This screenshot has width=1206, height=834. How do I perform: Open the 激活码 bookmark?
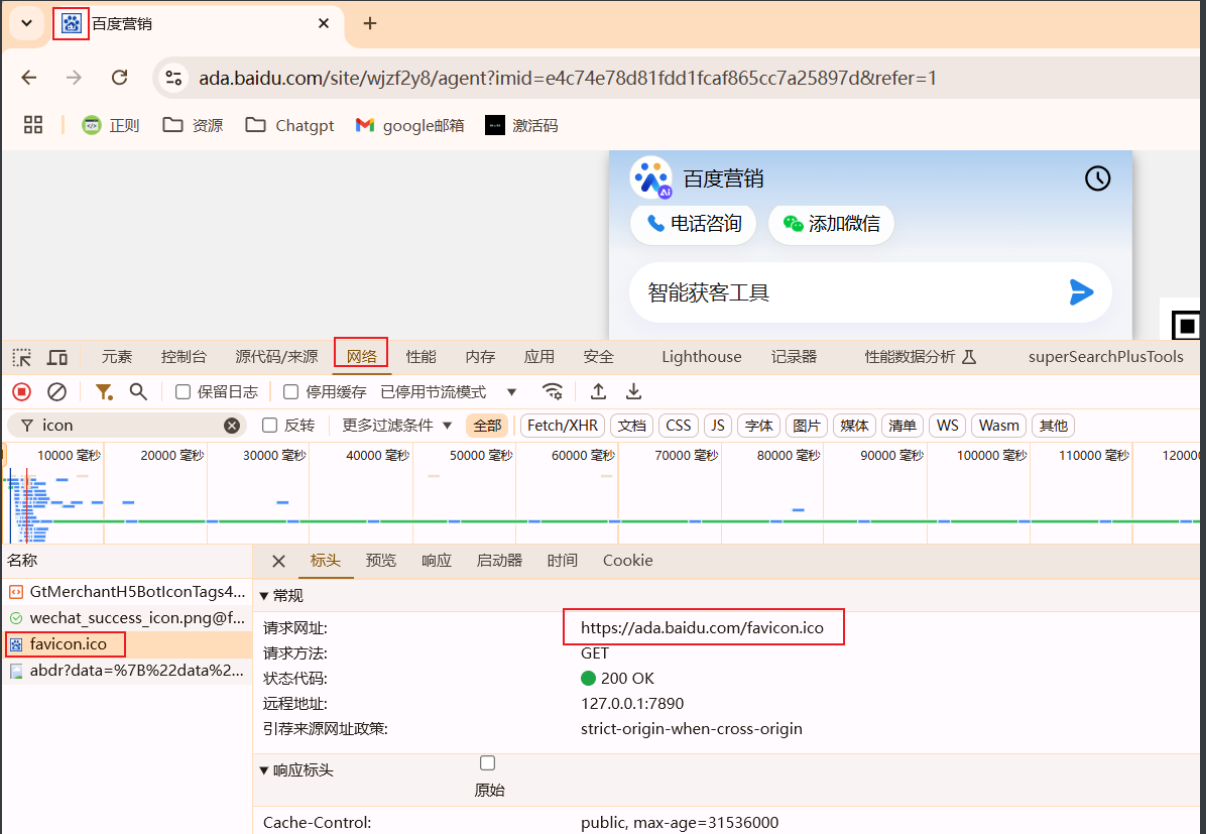coord(521,125)
